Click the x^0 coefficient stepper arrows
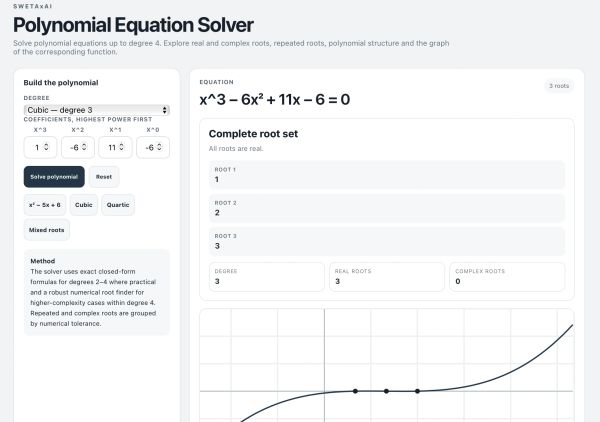The width and height of the screenshot is (600, 422). tap(159, 147)
